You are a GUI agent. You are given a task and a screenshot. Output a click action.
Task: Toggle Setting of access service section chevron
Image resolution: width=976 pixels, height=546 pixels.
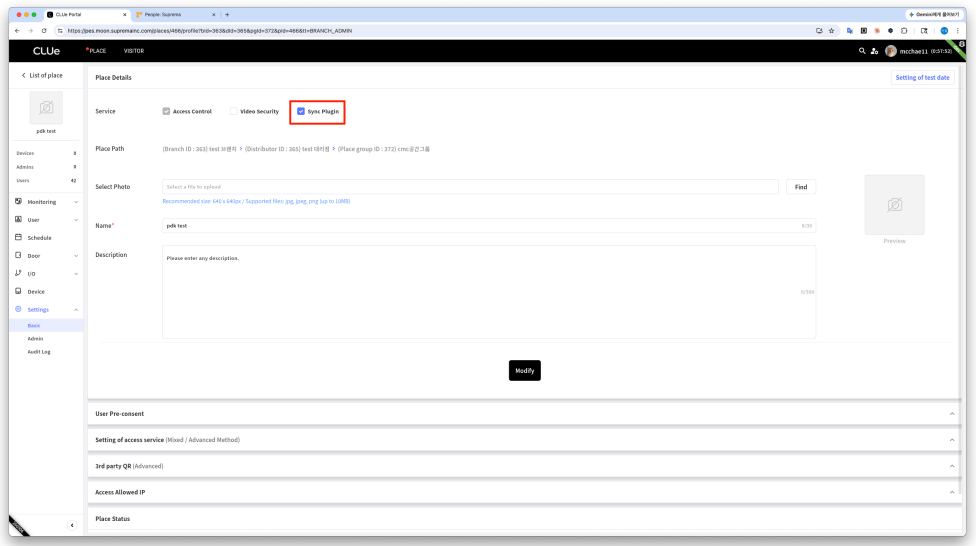[x=952, y=440]
